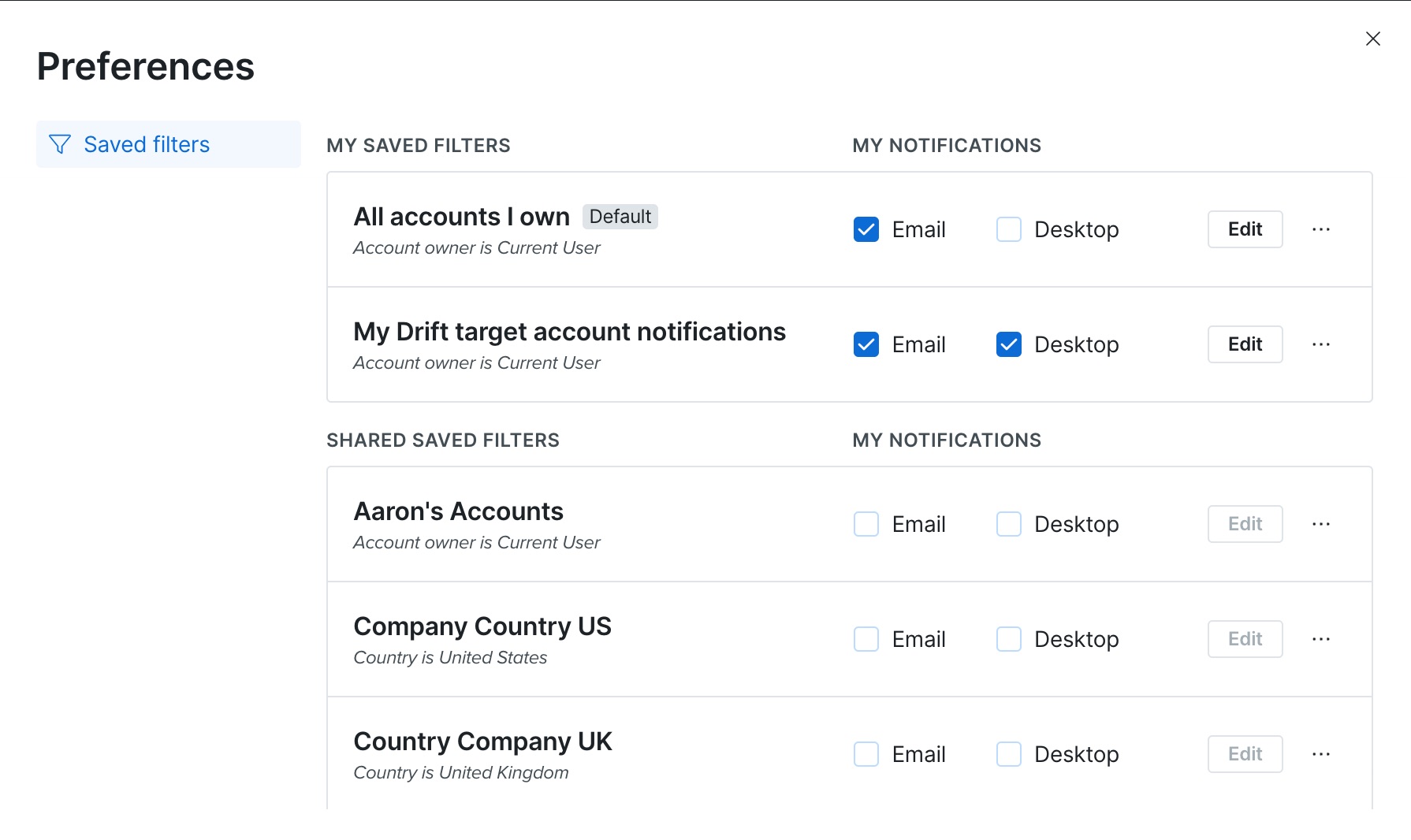Screen dimensions: 1411x840
Task: Enable Desktop notifications for All accounts I own
Action: click(1009, 229)
